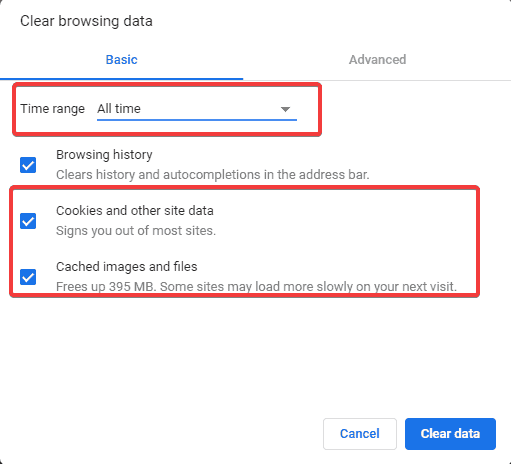The width and height of the screenshot is (511, 464).
Task: Click the 'All time' selected value text
Action: [119, 109]
